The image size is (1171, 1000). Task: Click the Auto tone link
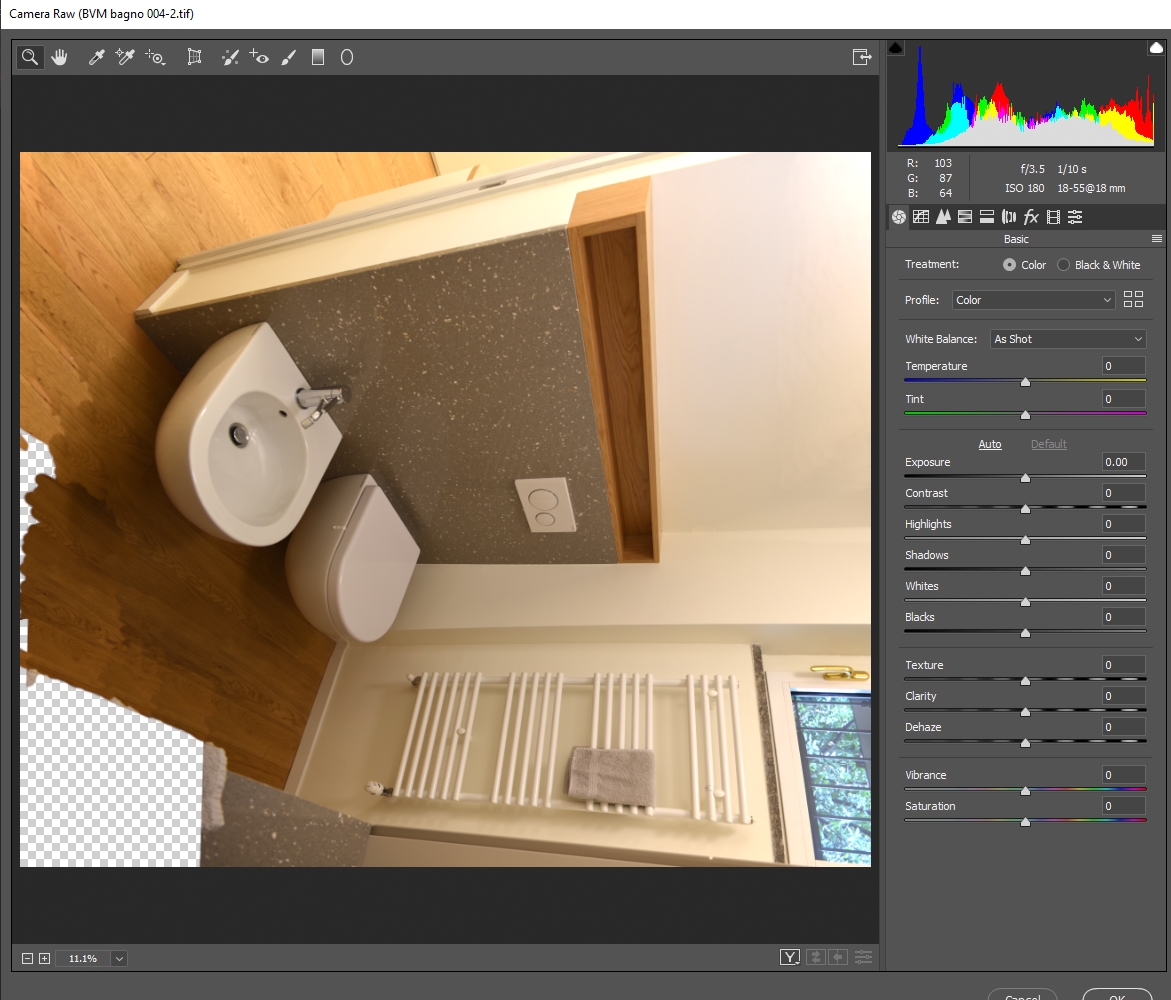(x=989, y=444)
